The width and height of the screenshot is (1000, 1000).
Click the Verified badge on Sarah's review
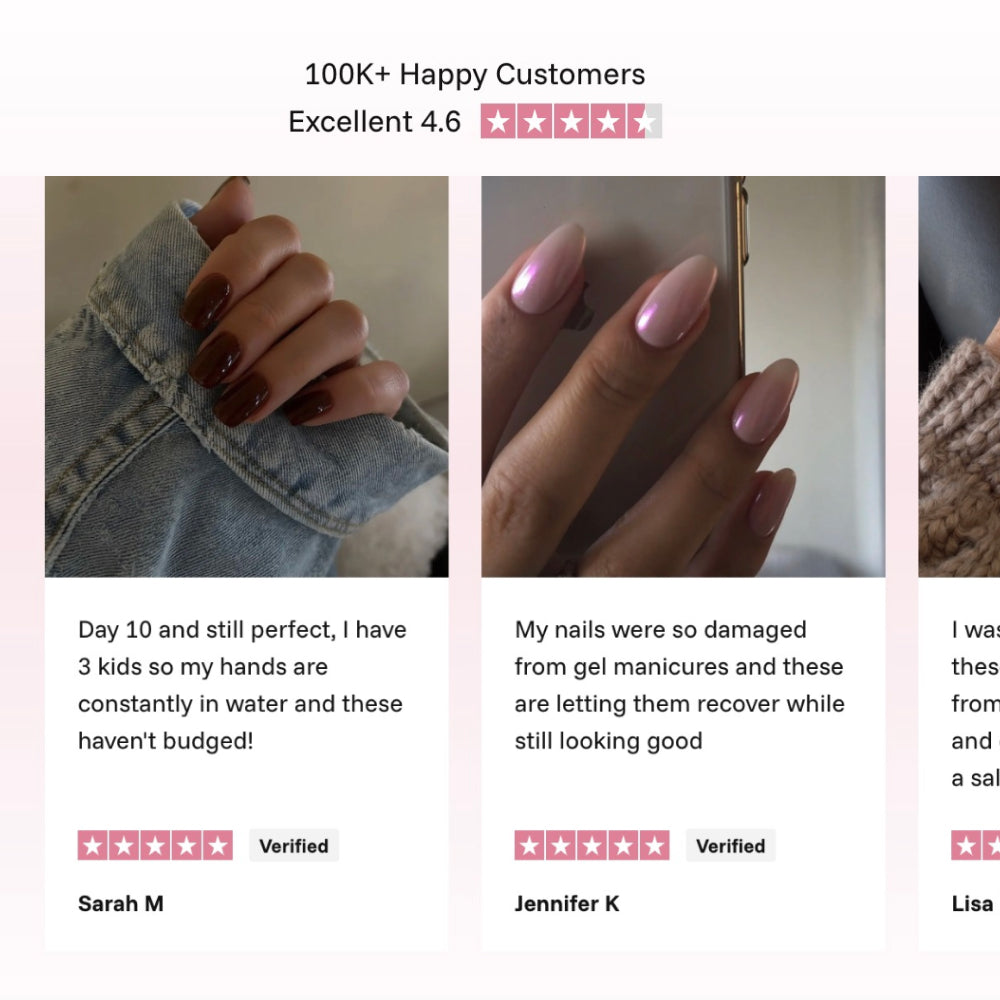[x=294, y=846]
